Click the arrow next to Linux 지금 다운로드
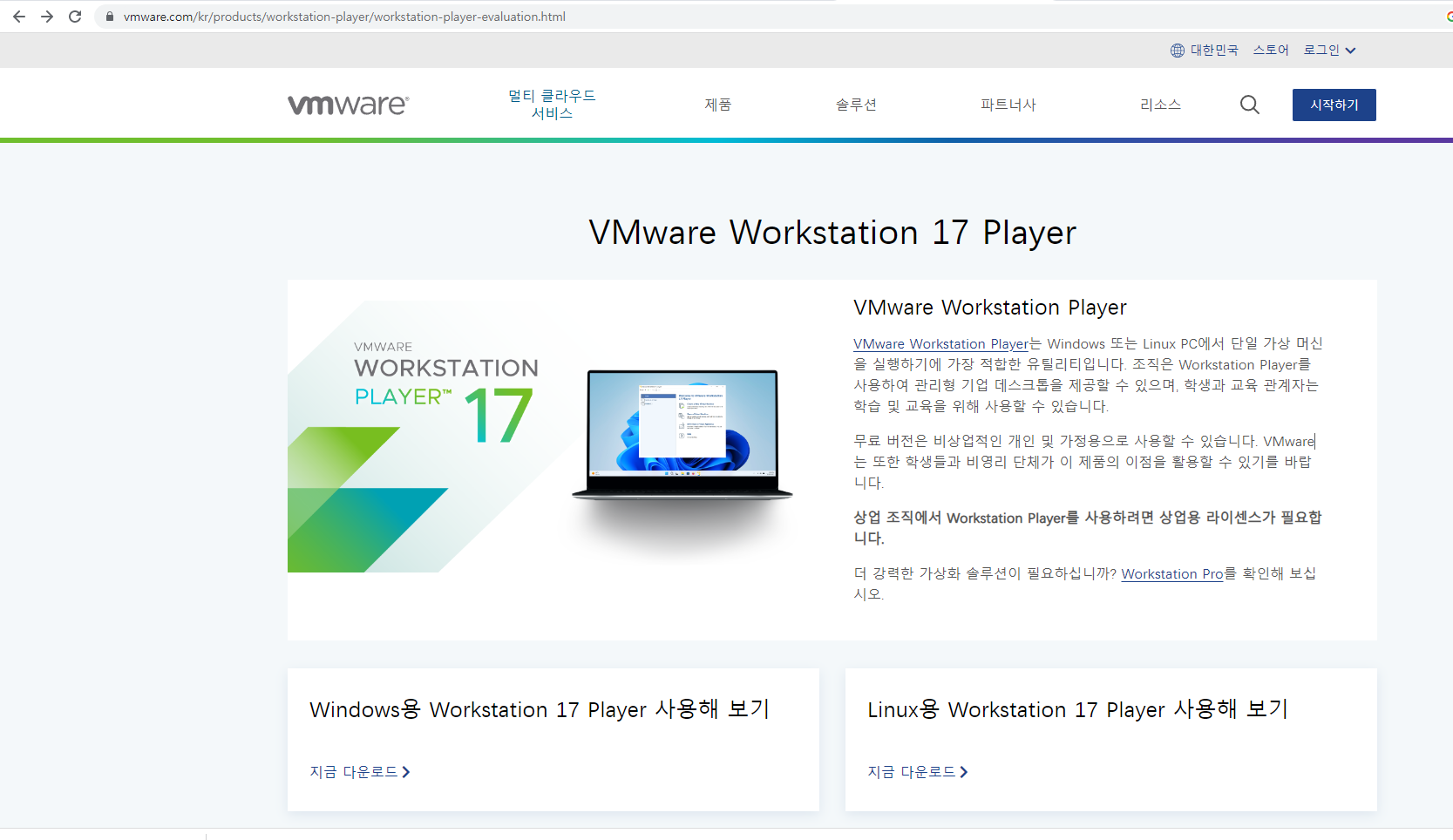 click(964, 772)
